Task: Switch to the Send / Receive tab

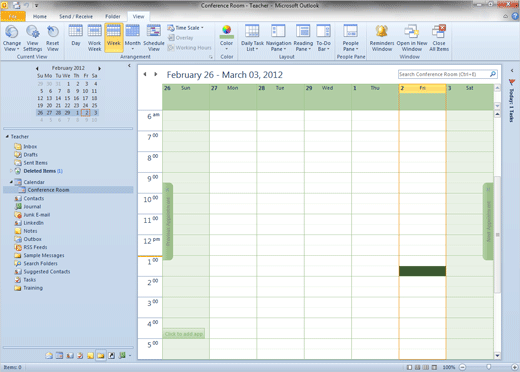Action: click(76, 16)
